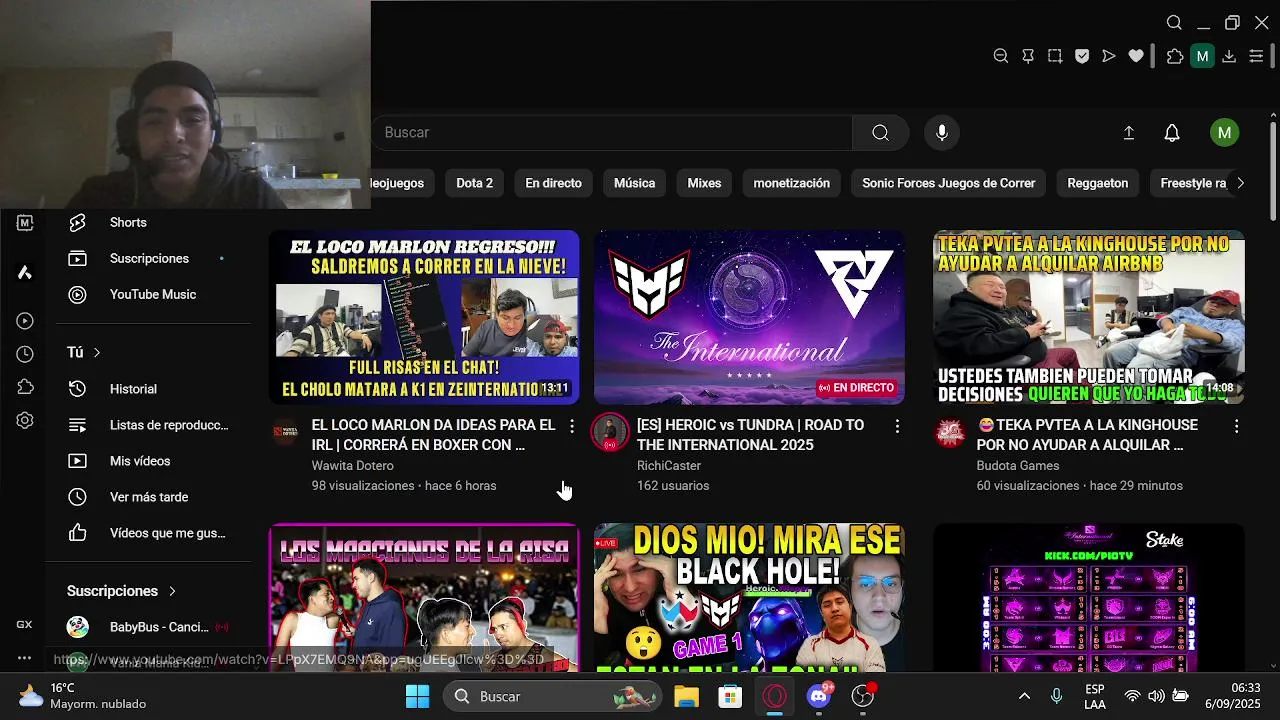The width and height of the screenshot is (1280, 720).
Task: Activate voice search microphone on YouTube
Action: tap(941, 133)
